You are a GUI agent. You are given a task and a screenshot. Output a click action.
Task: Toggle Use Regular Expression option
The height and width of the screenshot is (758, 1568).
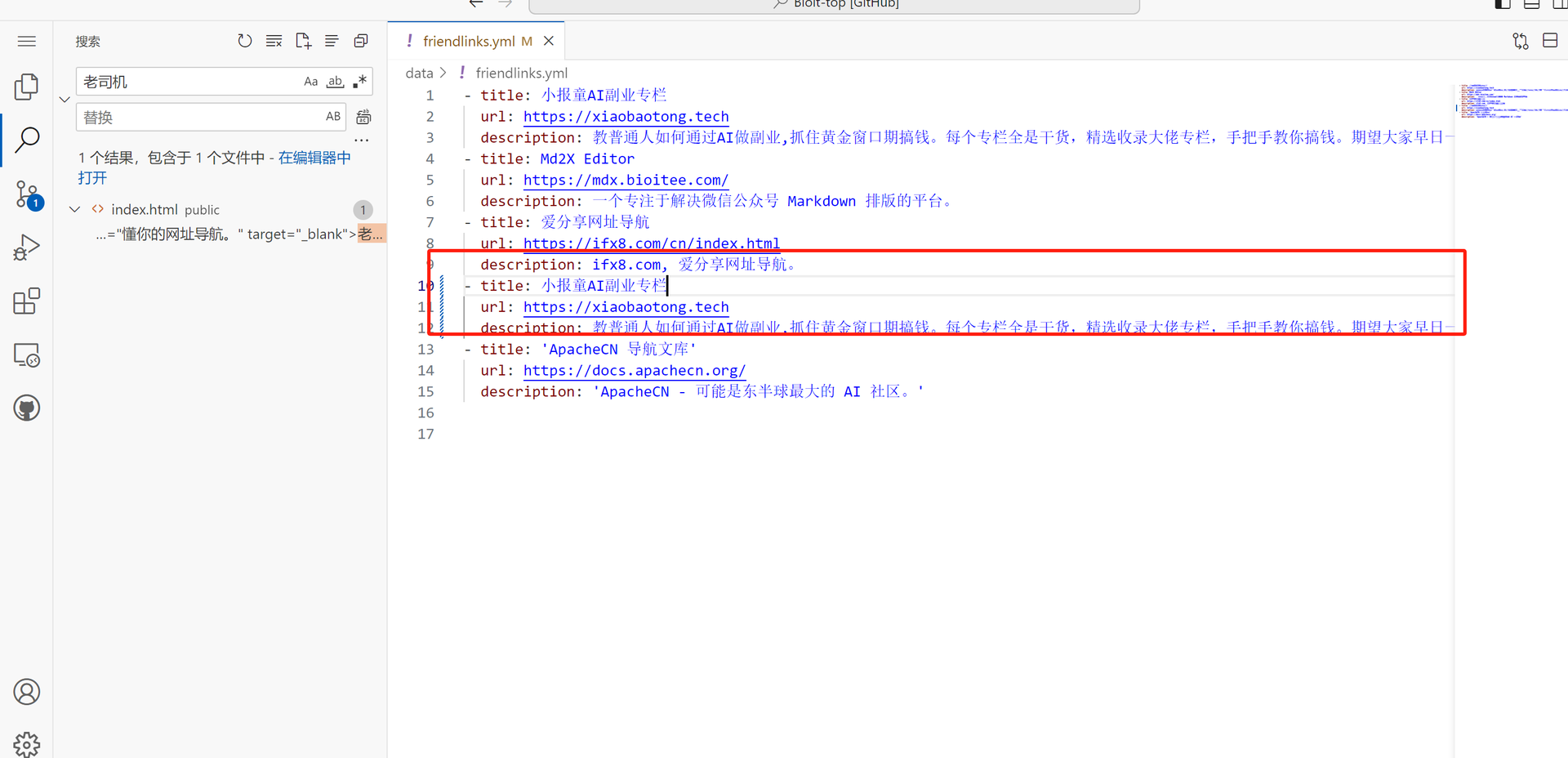click(359, 82)
